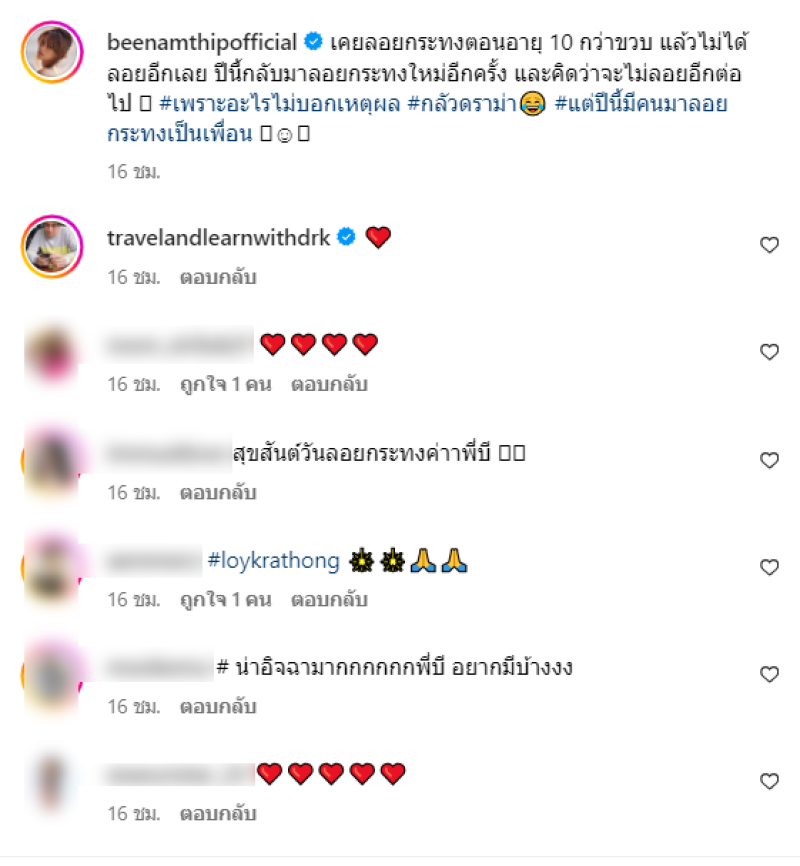800x866 pixels.
Task: Reply to the travelandlearnwithdrk comment
Action: (218, 277)
